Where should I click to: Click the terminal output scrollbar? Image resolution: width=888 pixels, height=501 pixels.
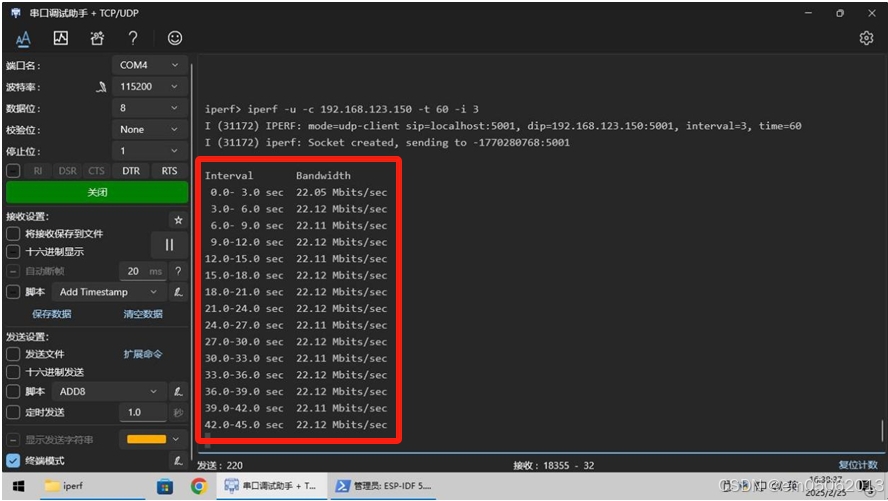pyautogui.click(x=882, y=430)
